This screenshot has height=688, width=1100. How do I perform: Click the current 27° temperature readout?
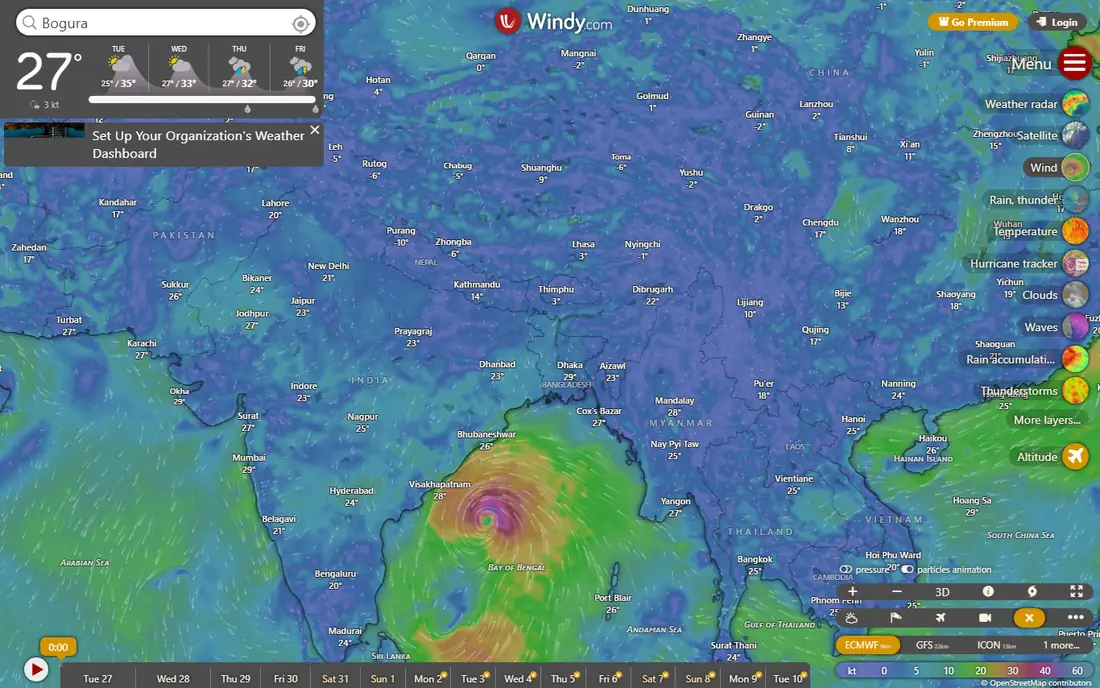tap(48, 72)
